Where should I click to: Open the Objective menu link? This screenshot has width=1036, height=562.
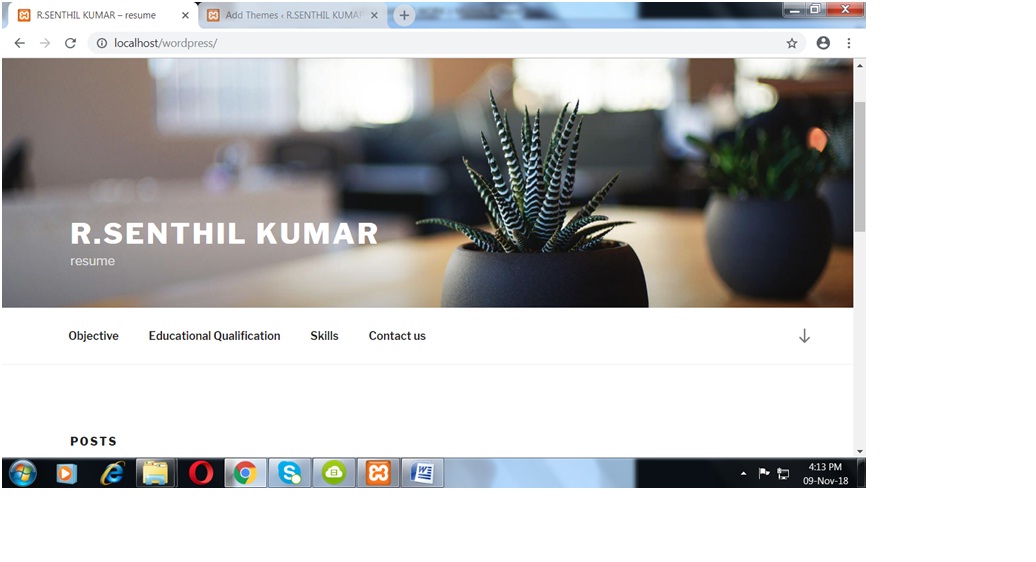click(x=93, y=336)
